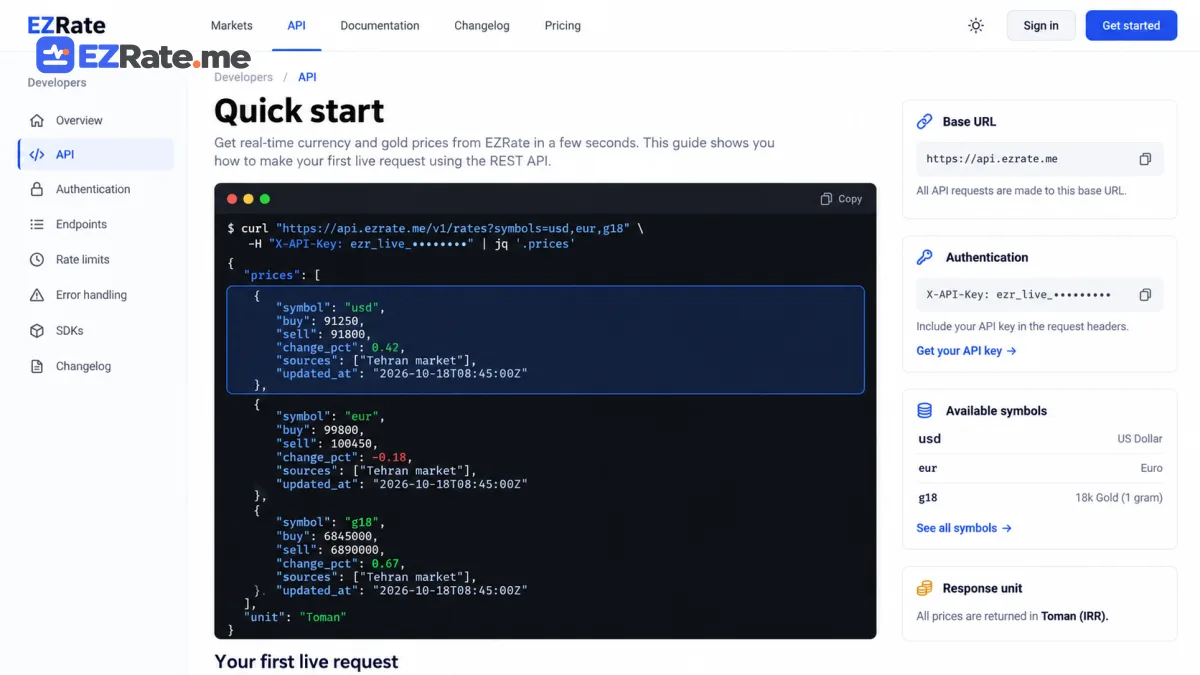1200x675 pixels.
Task: Click the Changelog document icon in sidebar
Action: [x=37, y=366]
